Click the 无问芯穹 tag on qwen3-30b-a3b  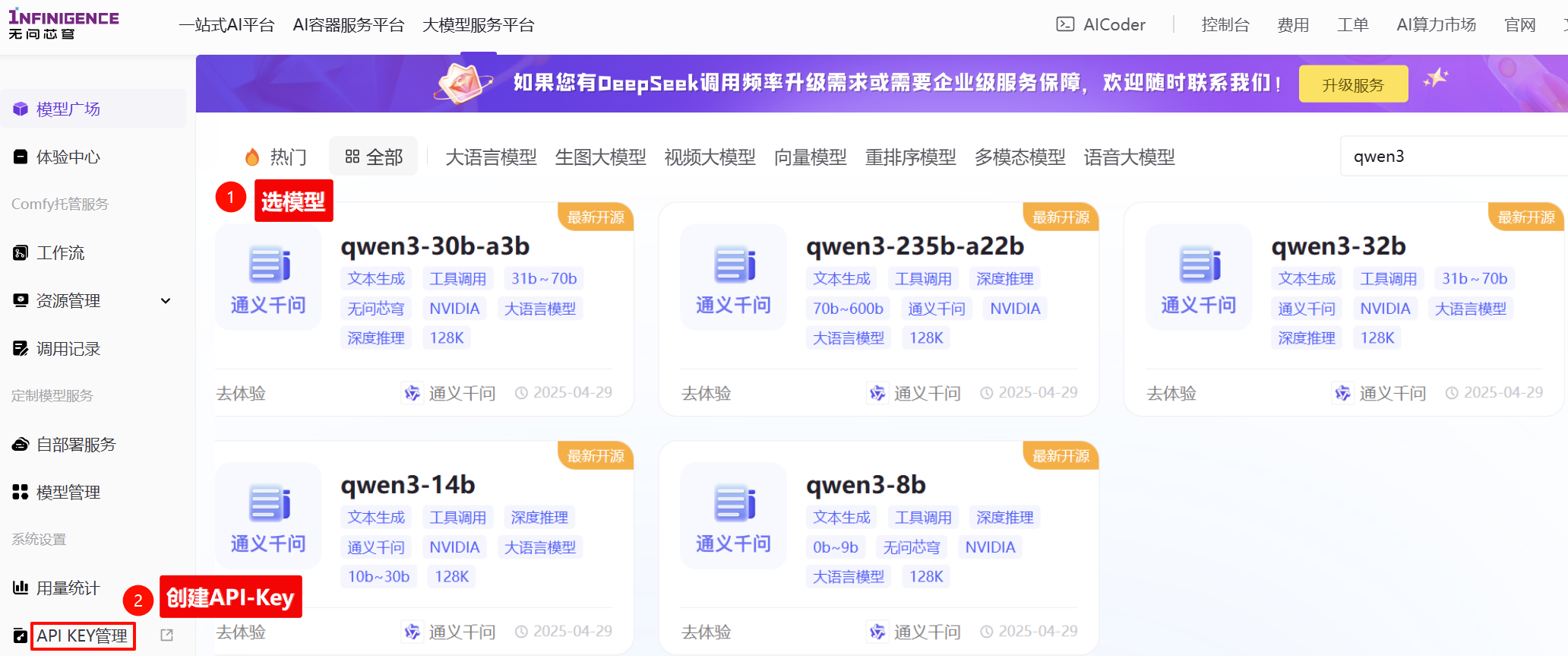(x=376, y=309)
